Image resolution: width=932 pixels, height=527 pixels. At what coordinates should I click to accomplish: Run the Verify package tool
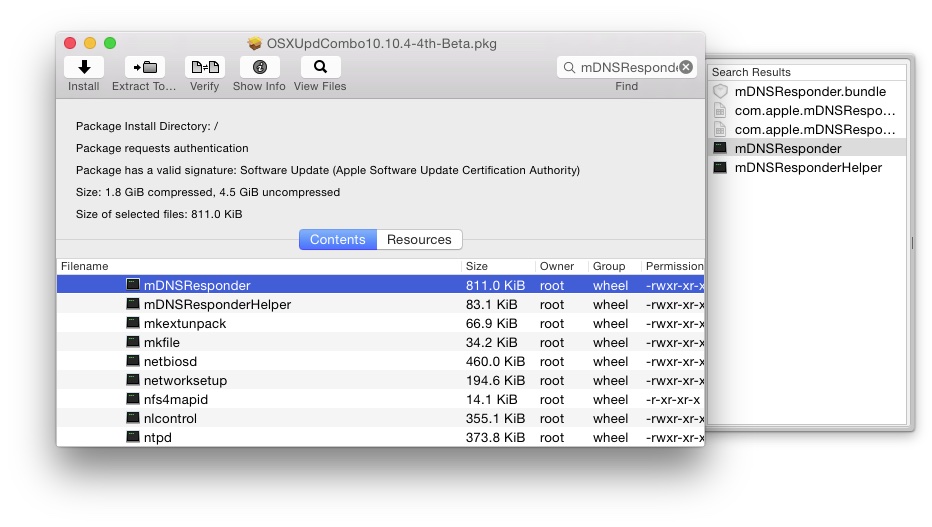point(204,67)
